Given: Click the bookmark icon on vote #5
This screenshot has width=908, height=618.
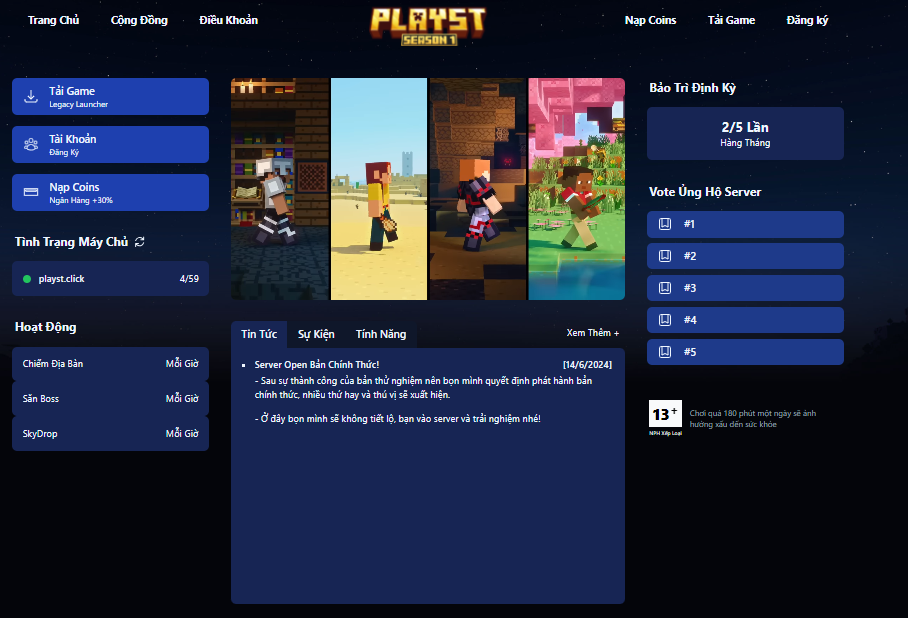Looking at the screenshot, I should click(x=665, y=352).
